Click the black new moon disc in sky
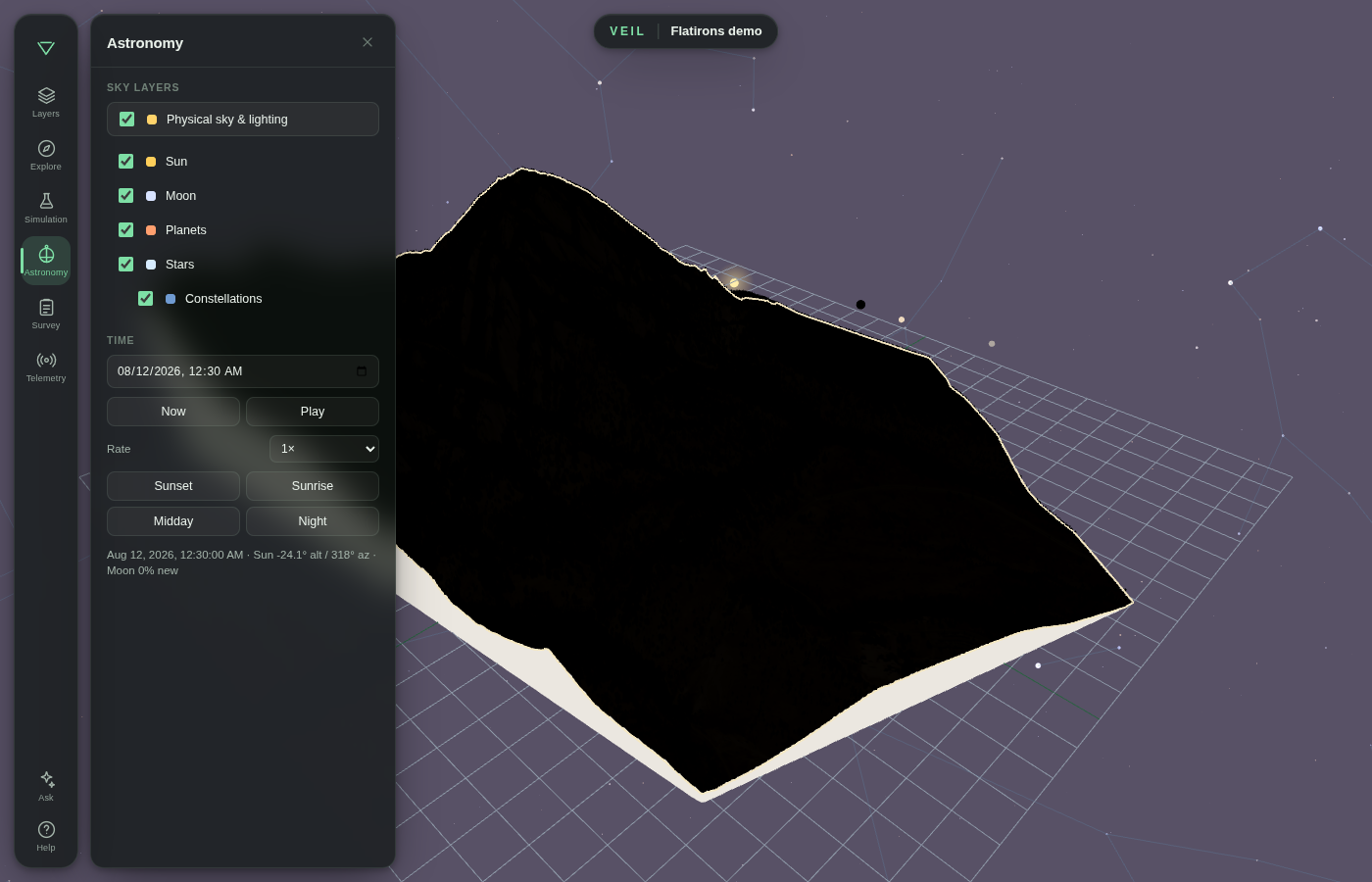The width and height of the screenshot is (1372, 882). [860, 305]
